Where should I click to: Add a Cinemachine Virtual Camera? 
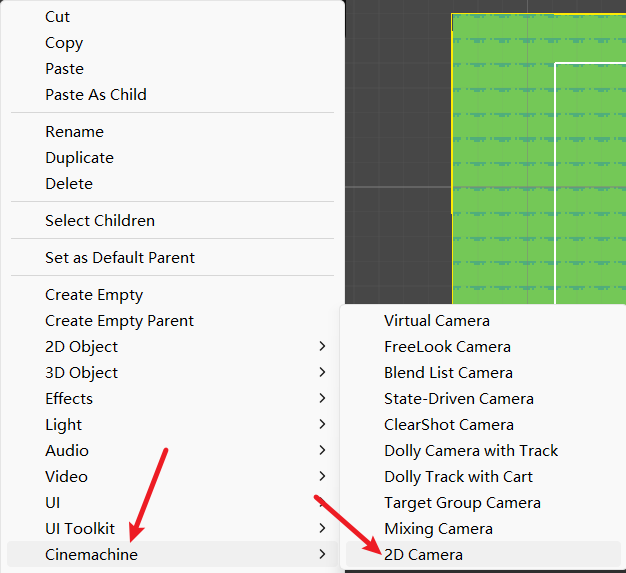click(437, 321)
